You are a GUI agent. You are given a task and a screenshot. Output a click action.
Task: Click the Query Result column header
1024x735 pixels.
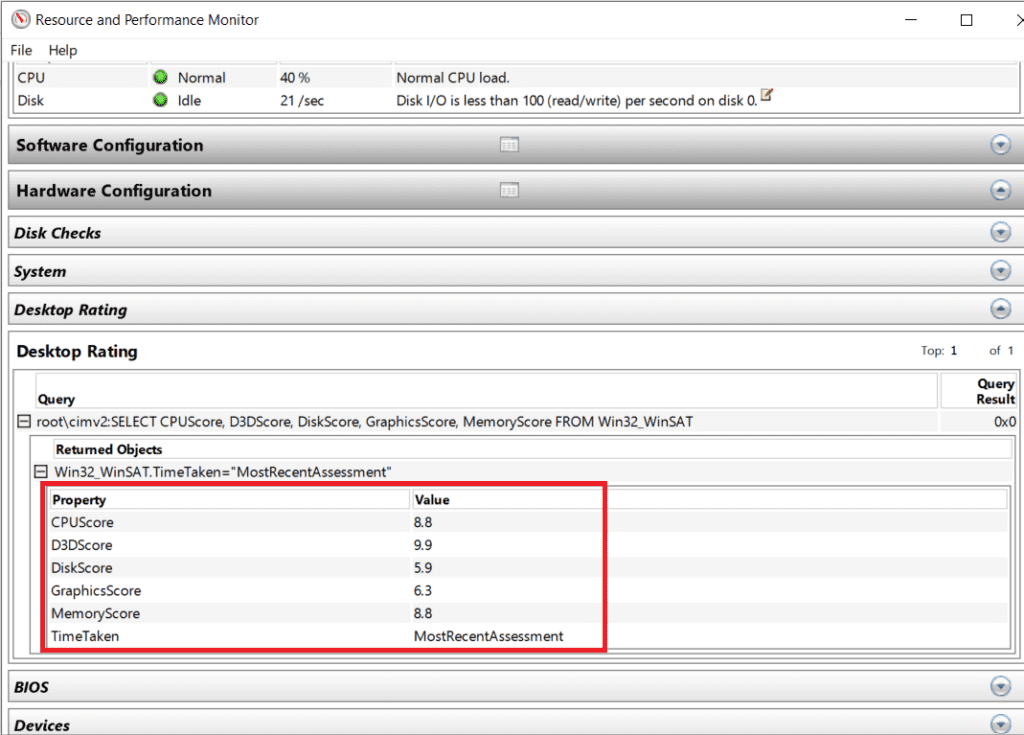click(x=978, y=391)
